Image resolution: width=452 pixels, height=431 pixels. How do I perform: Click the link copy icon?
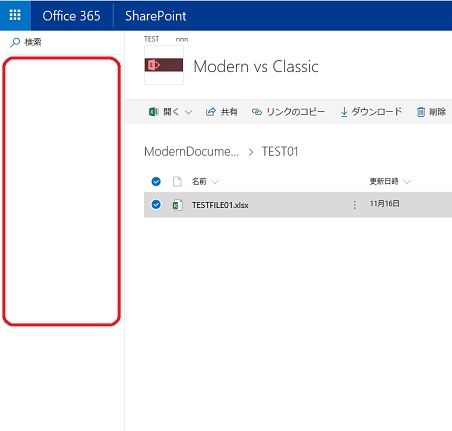tap(257, 112)
